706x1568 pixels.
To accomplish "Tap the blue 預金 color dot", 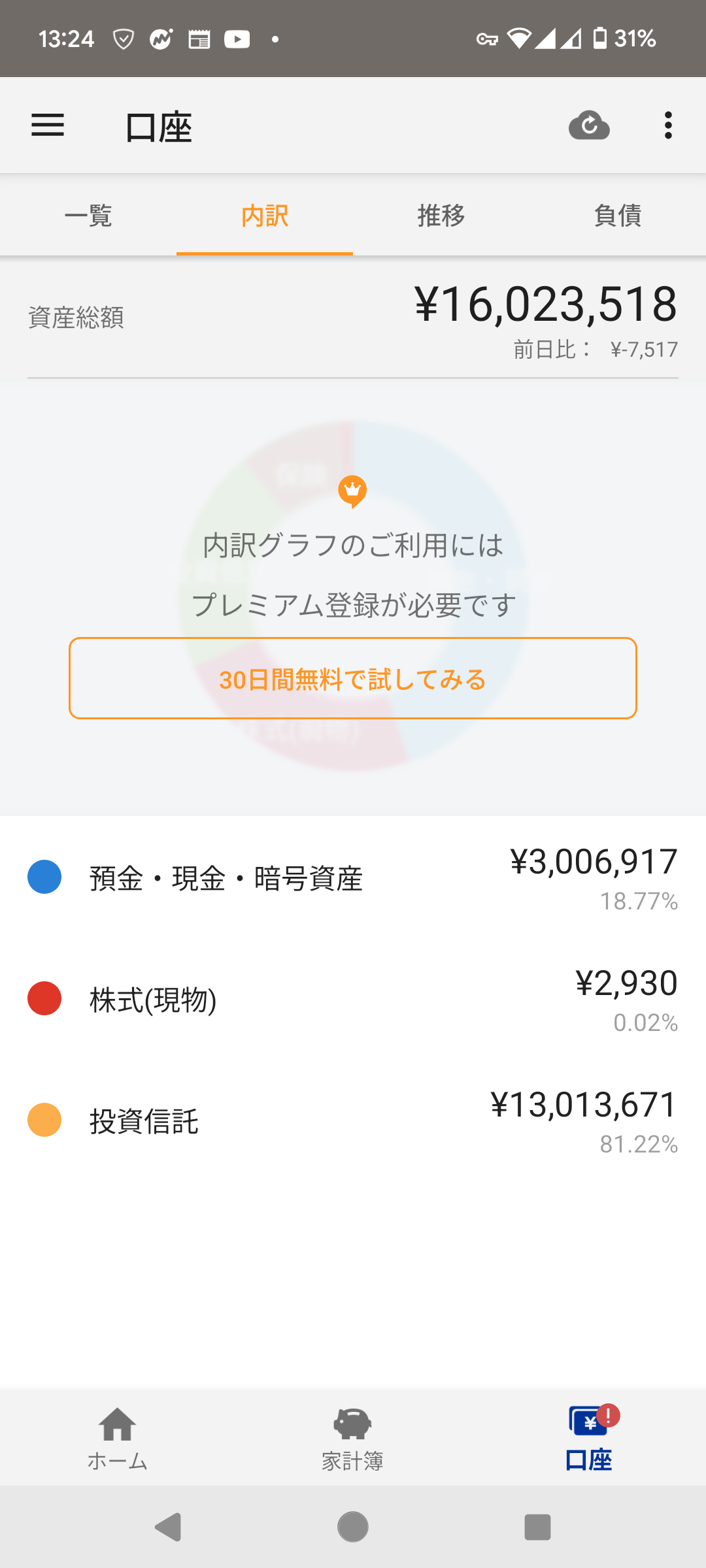I will [44, 877].
